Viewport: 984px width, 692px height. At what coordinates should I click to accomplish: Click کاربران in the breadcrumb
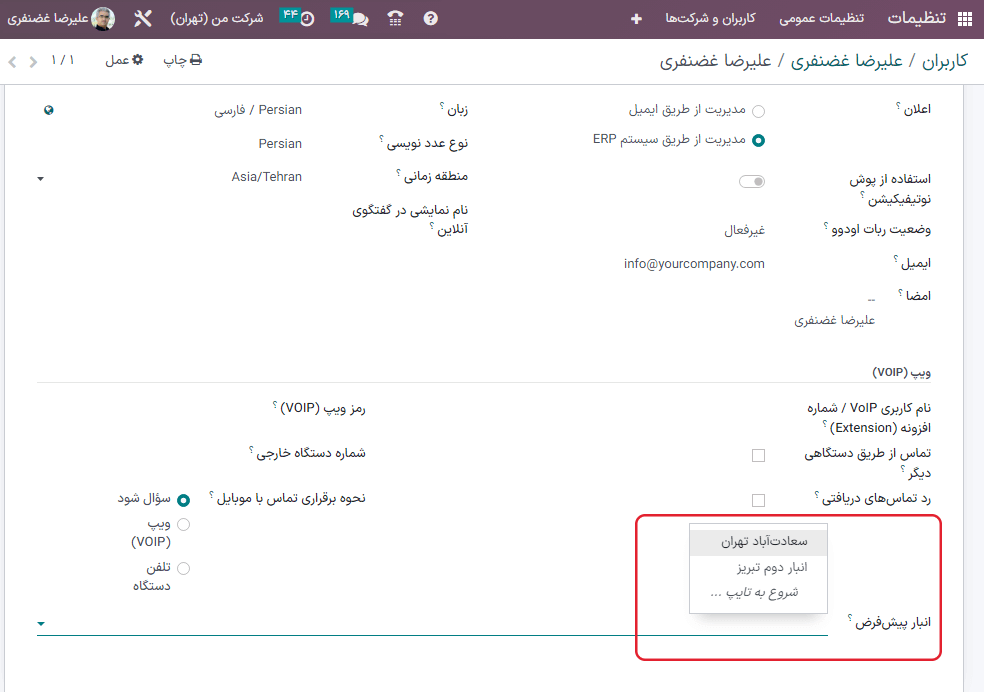pos(948,61)
